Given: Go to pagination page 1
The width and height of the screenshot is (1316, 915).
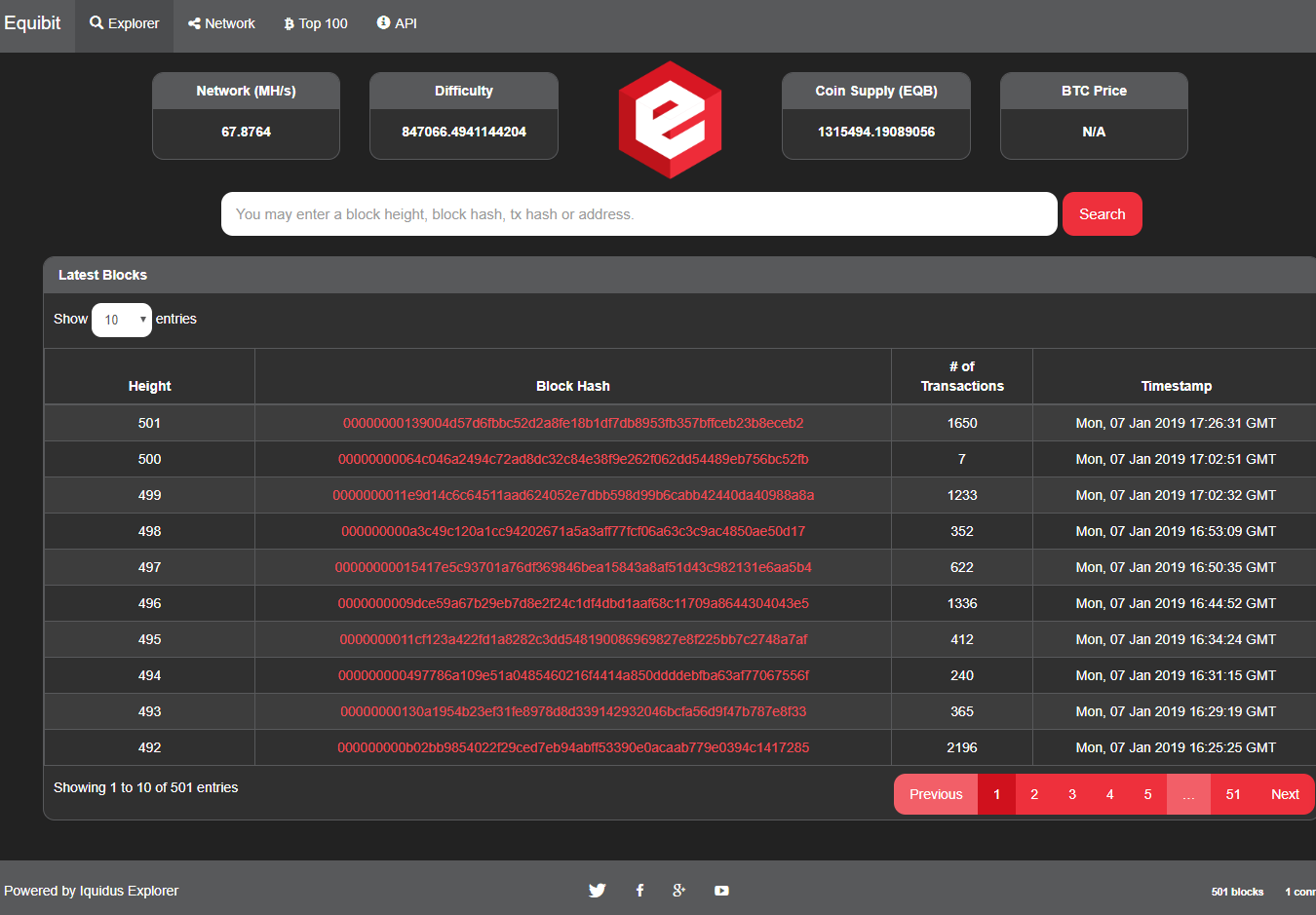Looking at the screenshot, I should 996,794.
